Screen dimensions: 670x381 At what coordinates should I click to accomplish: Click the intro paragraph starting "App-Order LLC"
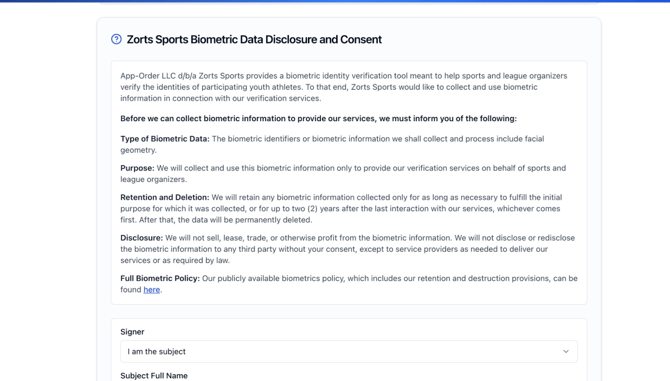point(344,87)
